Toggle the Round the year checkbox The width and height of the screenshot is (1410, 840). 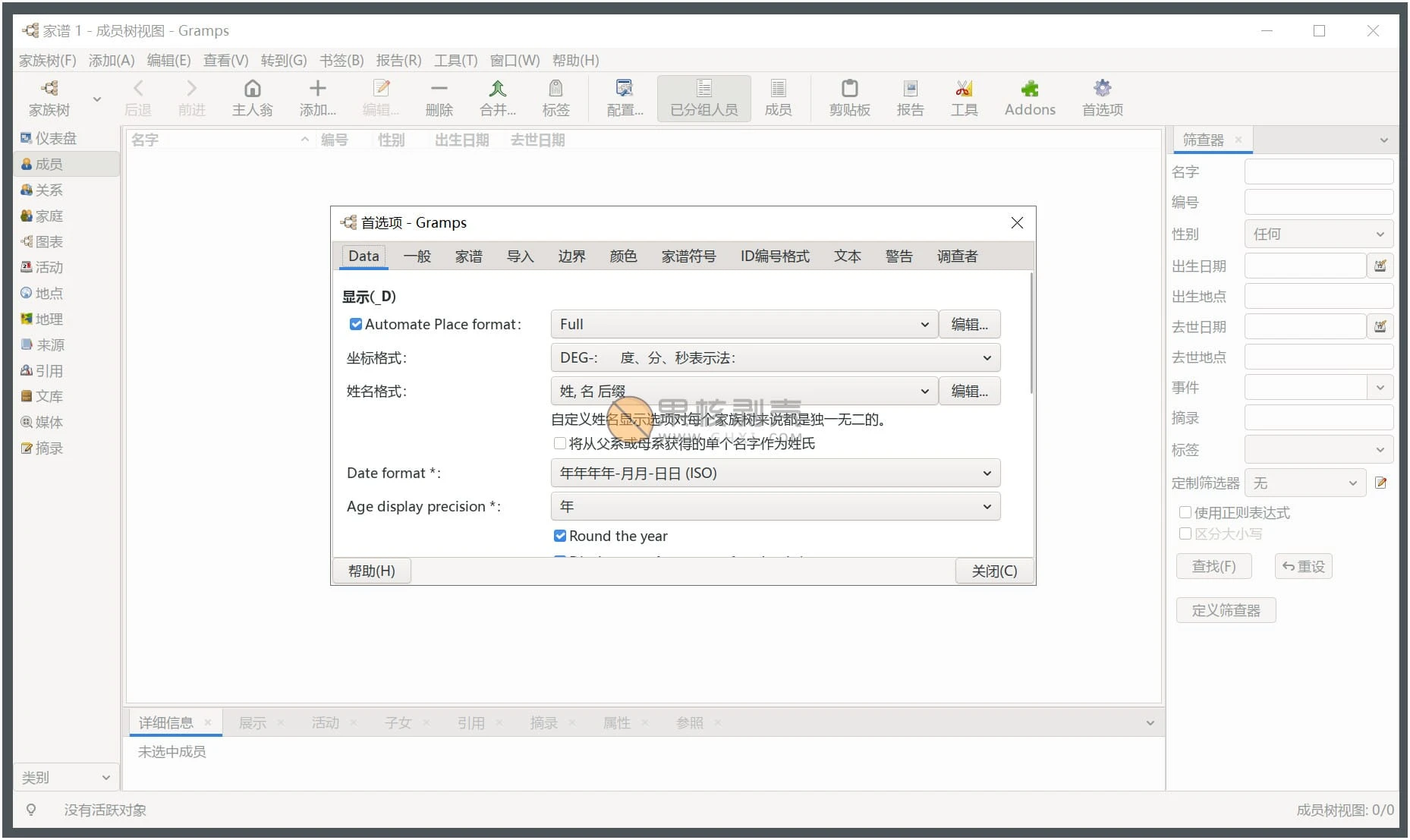(x=560, y=536)
